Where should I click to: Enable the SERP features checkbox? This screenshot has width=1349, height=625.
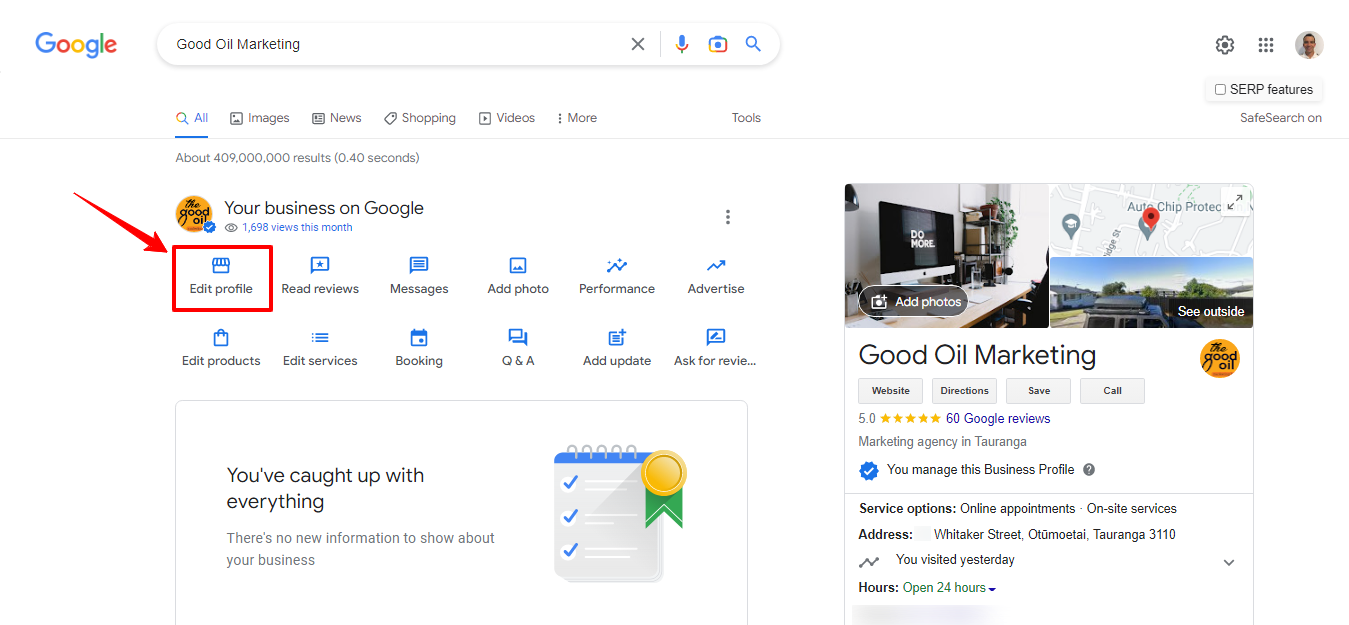click(1220, 90)
